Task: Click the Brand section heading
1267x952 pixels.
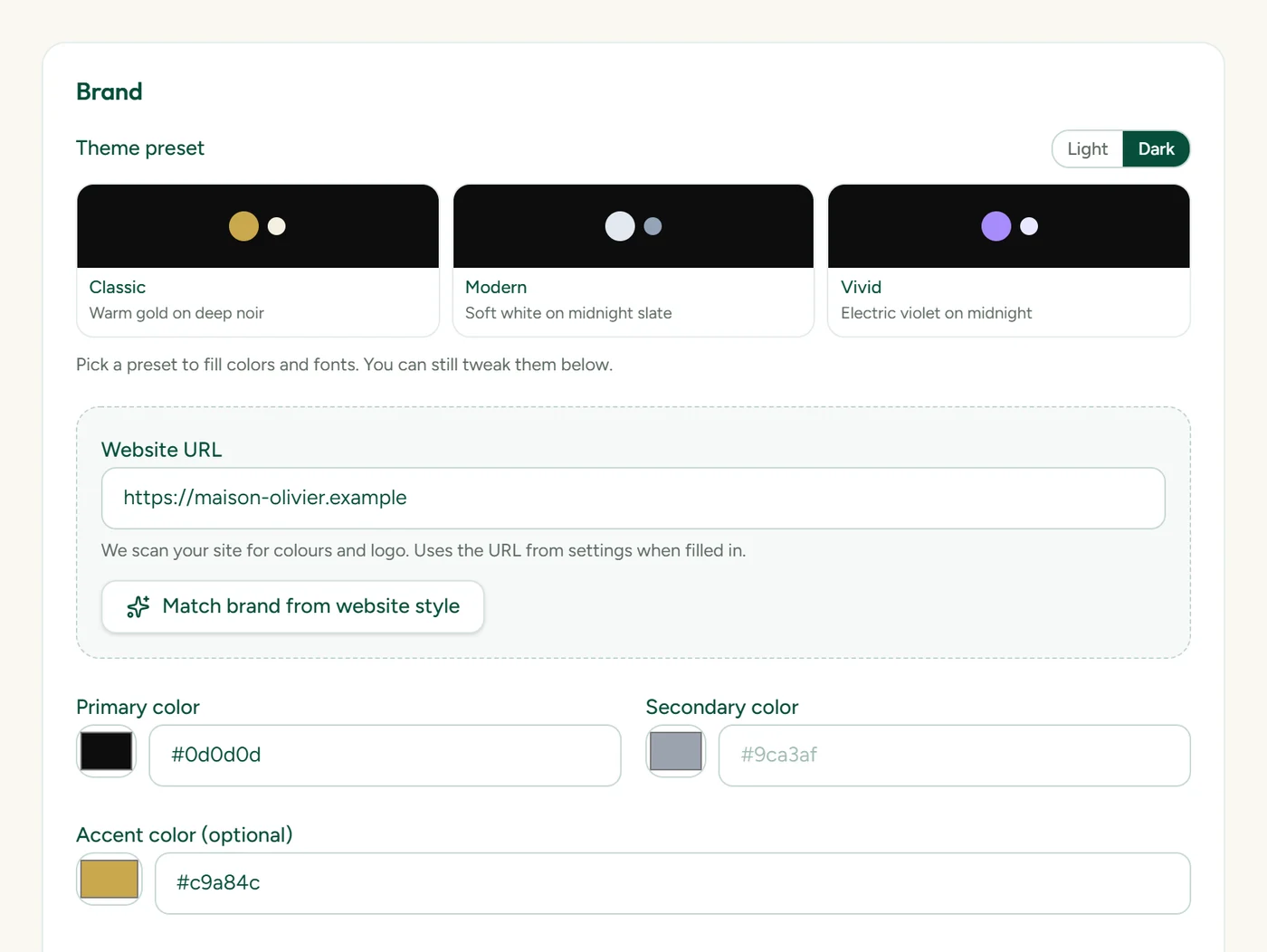Action: 110,91
